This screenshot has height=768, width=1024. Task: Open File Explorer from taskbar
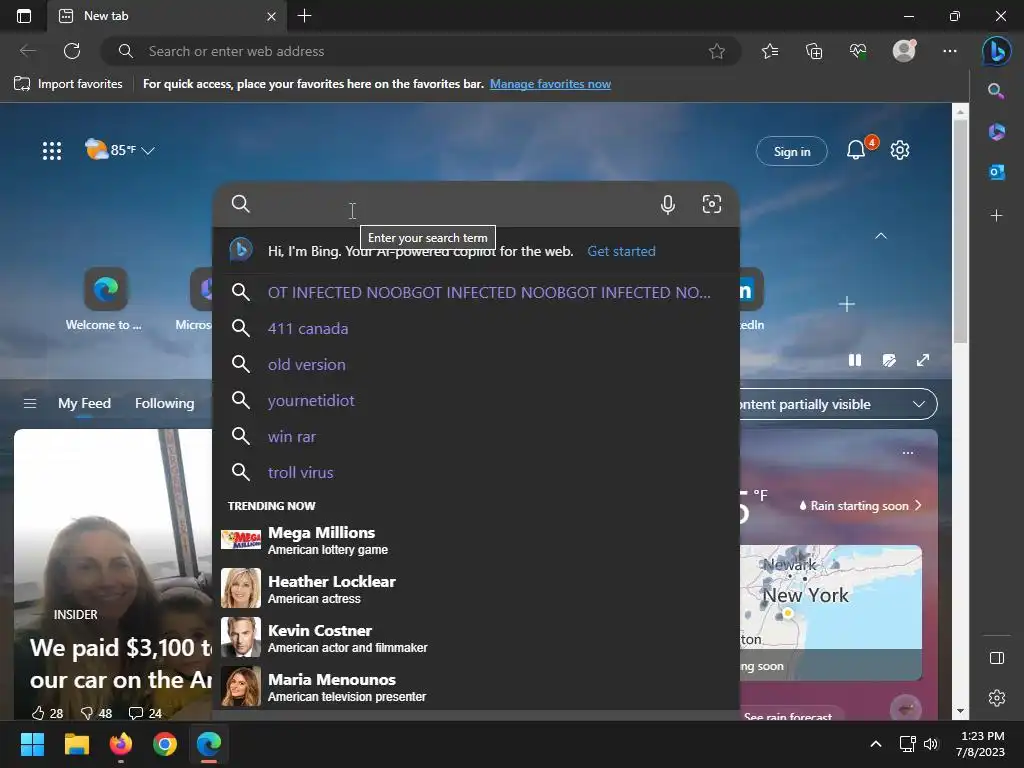(x=76, y=744)
